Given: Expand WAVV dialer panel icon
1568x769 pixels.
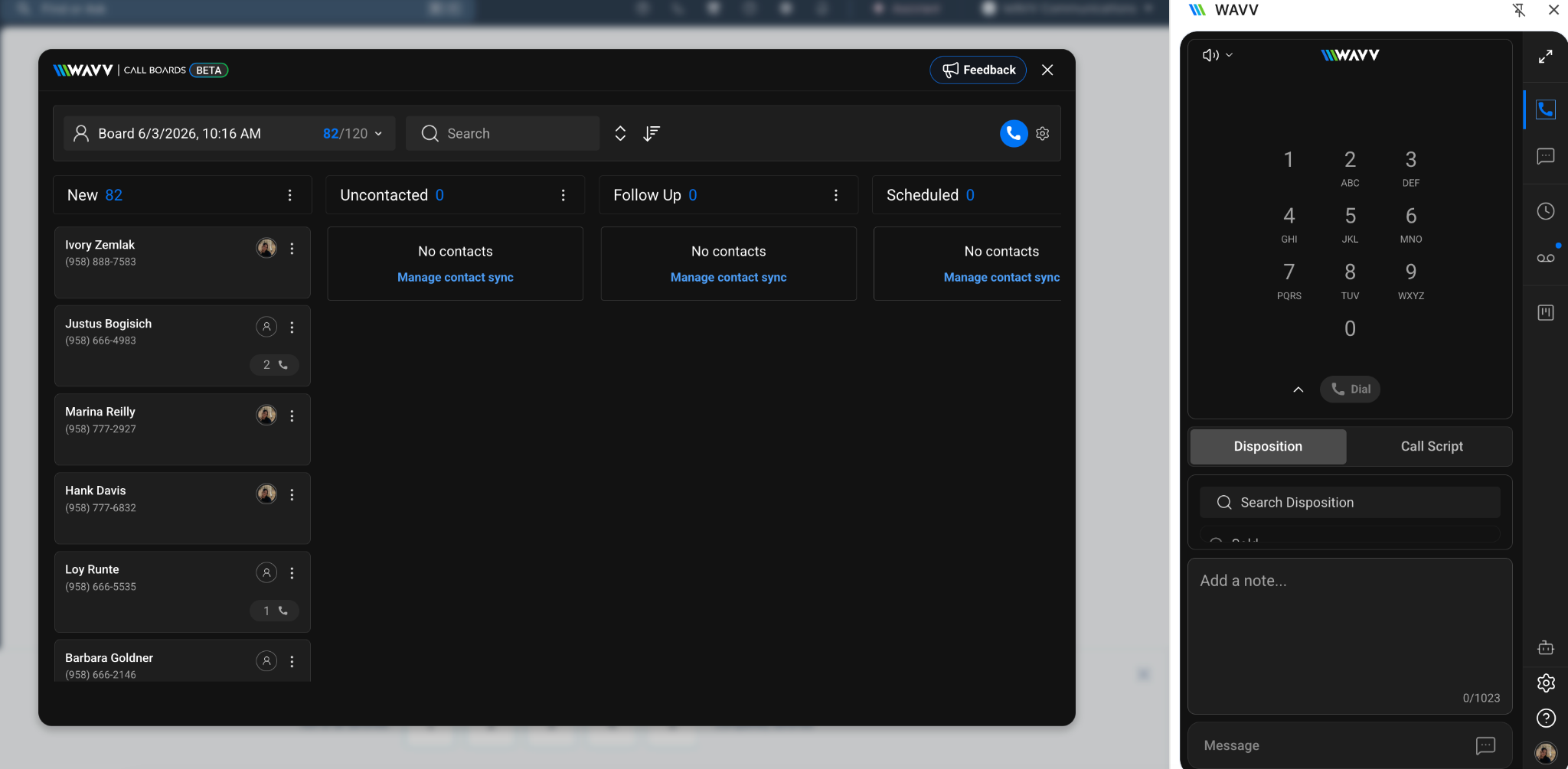Looking at the screenshot, I should [x=1546, y=57].
